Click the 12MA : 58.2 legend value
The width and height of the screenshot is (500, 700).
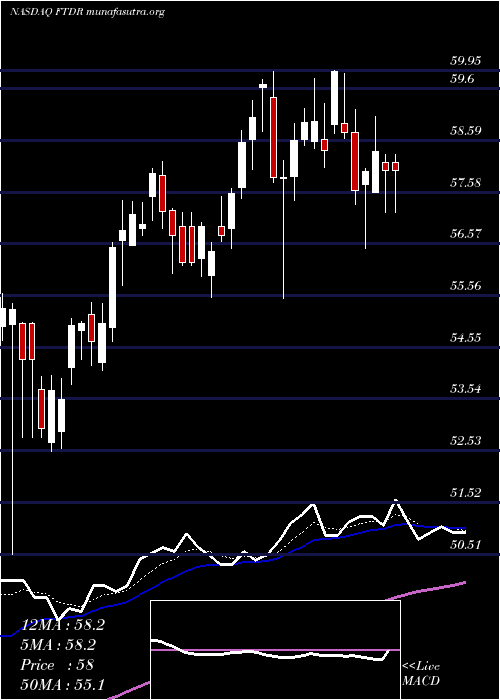(x=62, y=625)
